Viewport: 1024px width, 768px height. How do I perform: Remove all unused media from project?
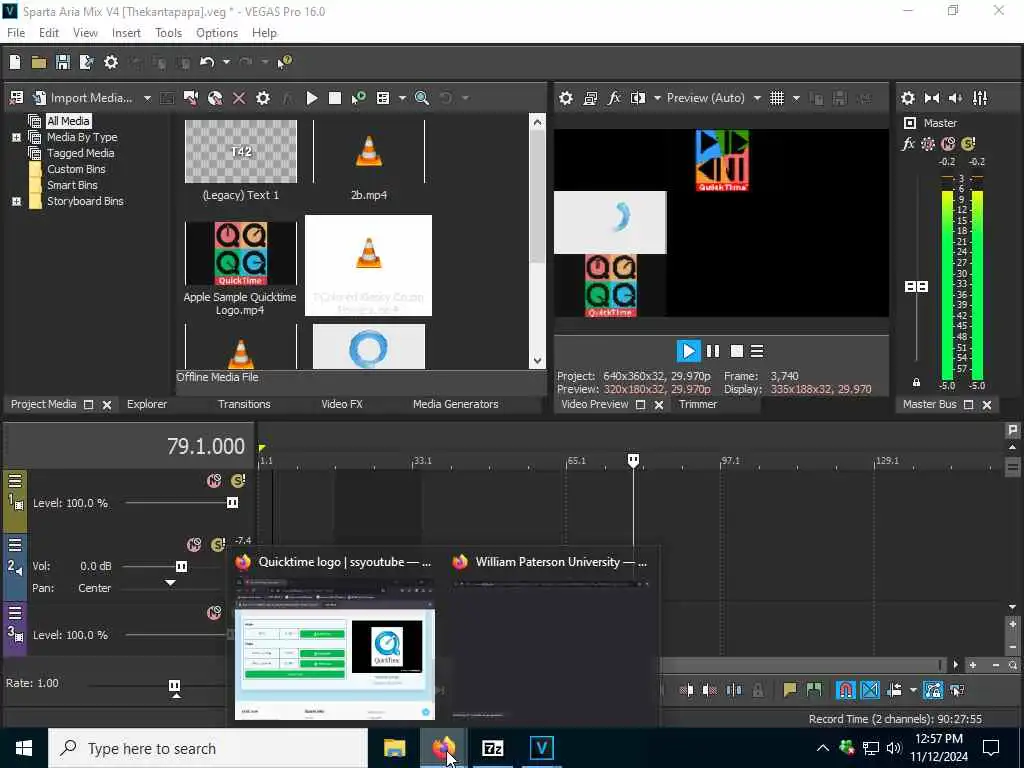click(x=16, y=98)
